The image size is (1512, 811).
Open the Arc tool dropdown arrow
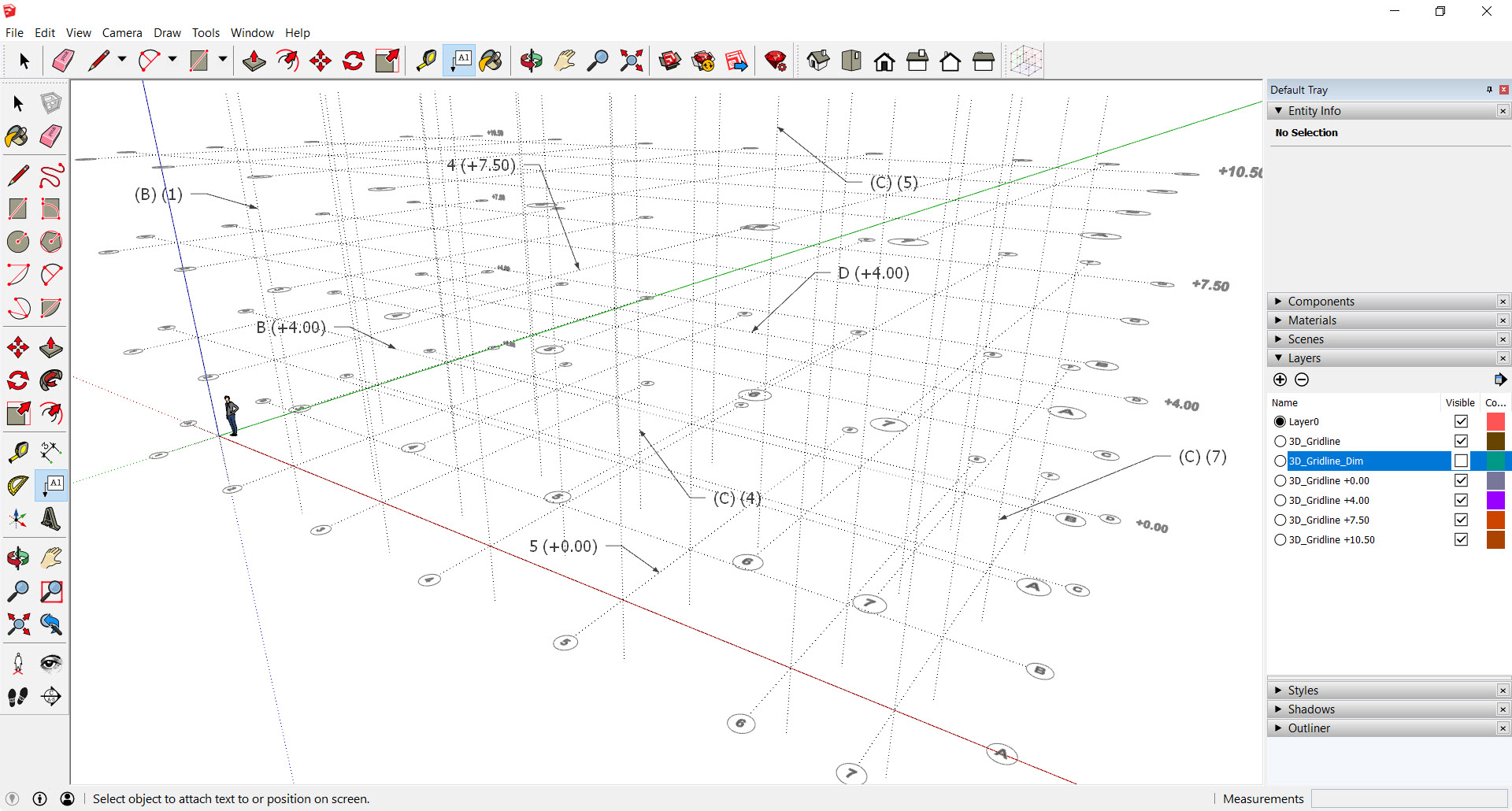point(172,60)
